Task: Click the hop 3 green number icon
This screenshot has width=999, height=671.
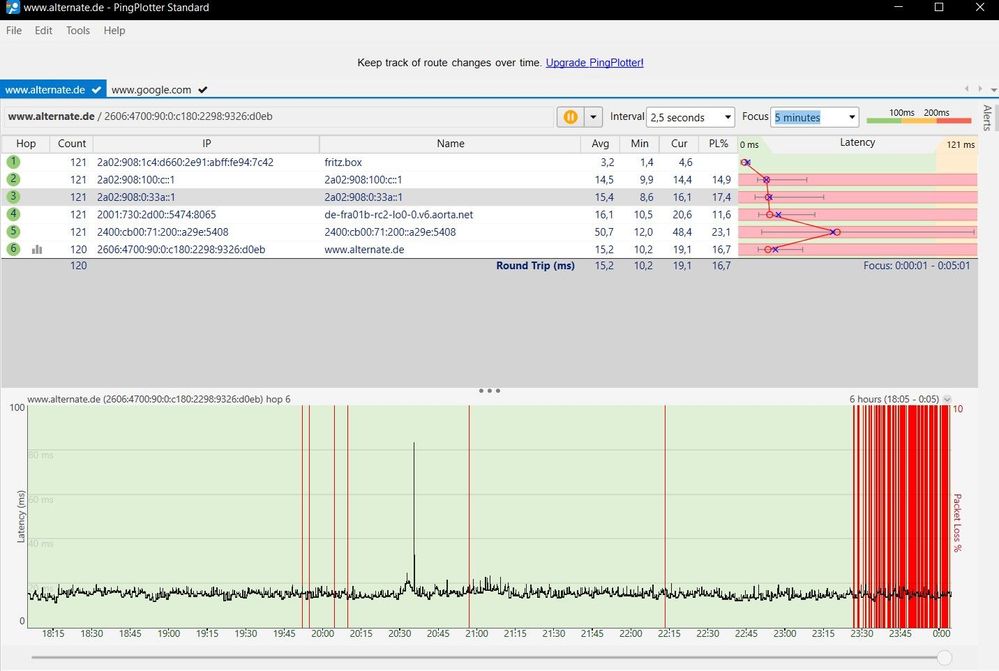Action: [x=14, y=197]
